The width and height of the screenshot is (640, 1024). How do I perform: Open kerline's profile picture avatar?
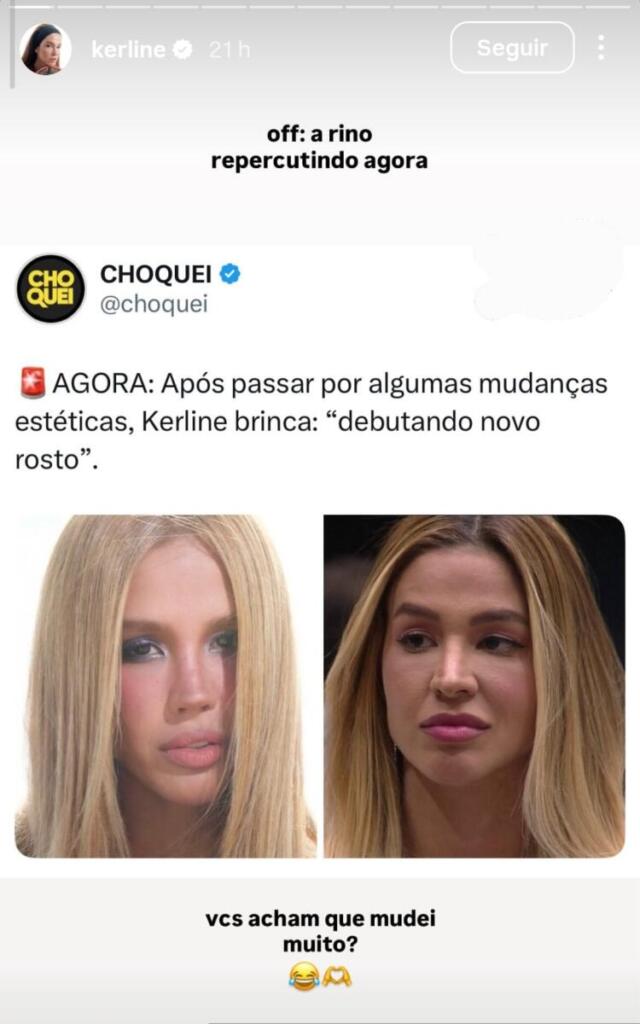[46, 49]
